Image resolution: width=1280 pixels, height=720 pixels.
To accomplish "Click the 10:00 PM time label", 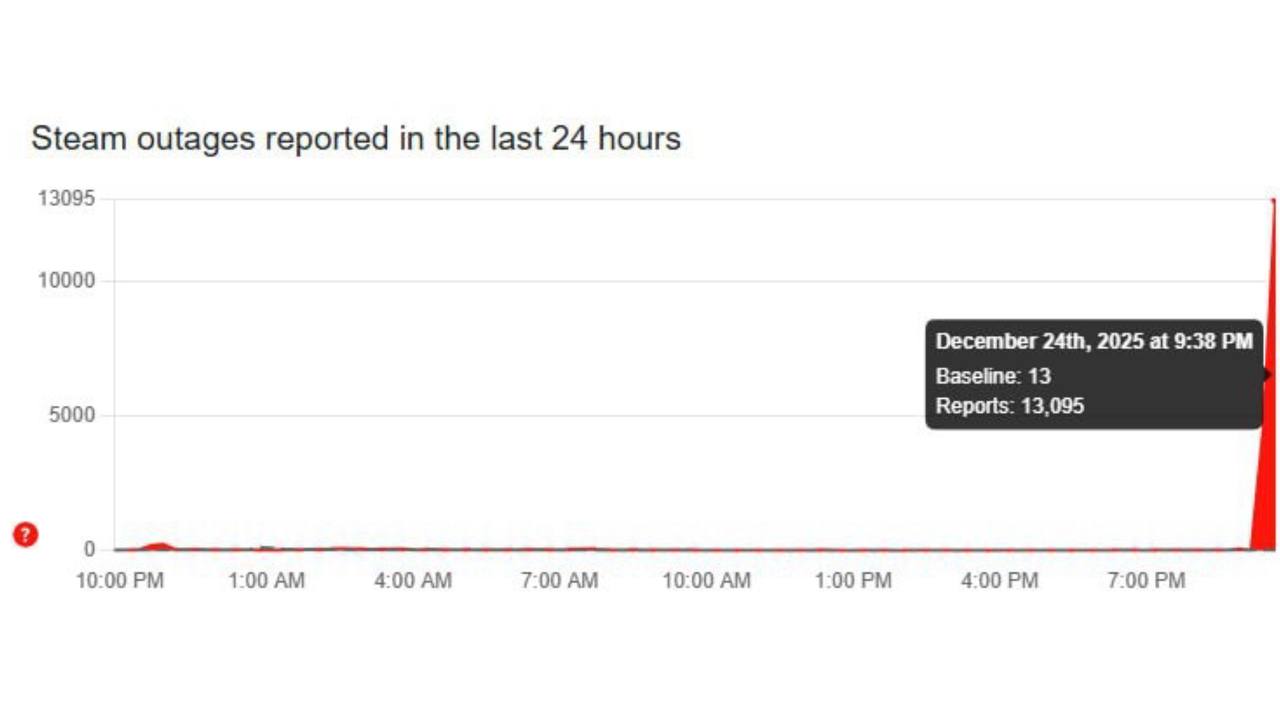I will [x=120, y=581].
